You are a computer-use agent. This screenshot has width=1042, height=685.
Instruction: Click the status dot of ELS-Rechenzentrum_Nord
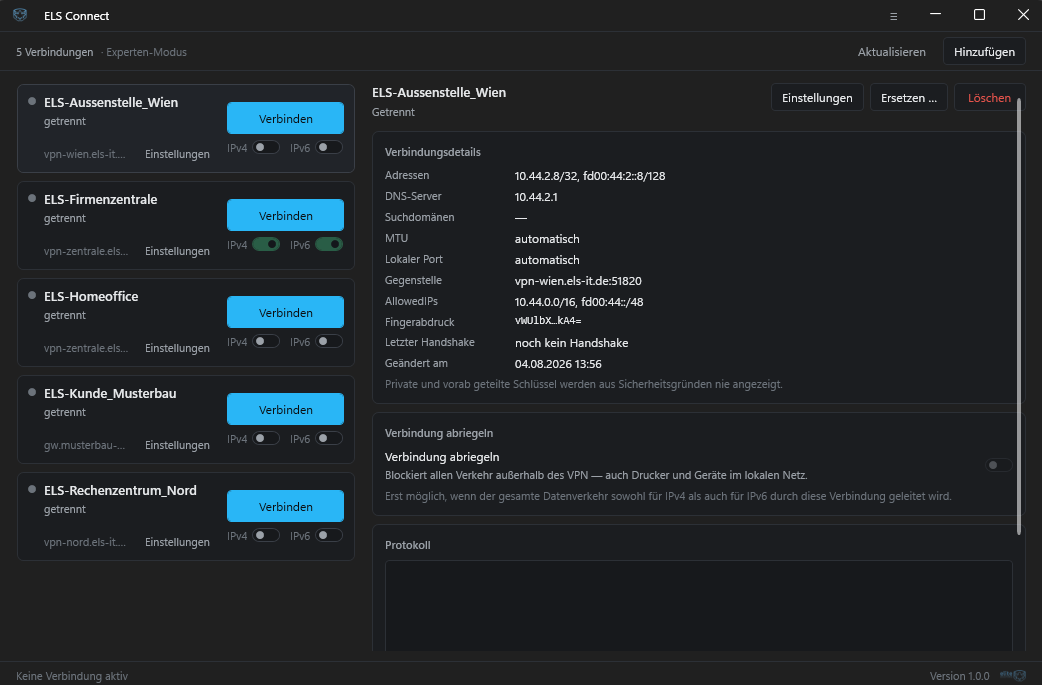(31, 490)
